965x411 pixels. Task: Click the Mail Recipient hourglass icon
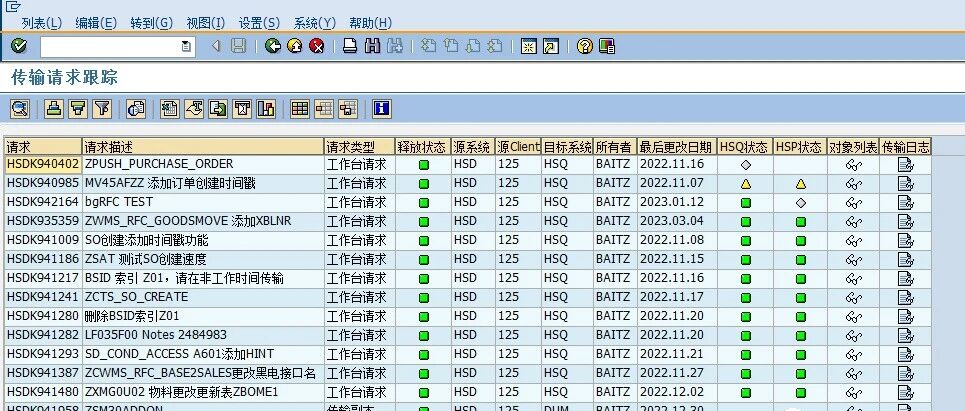242,109
